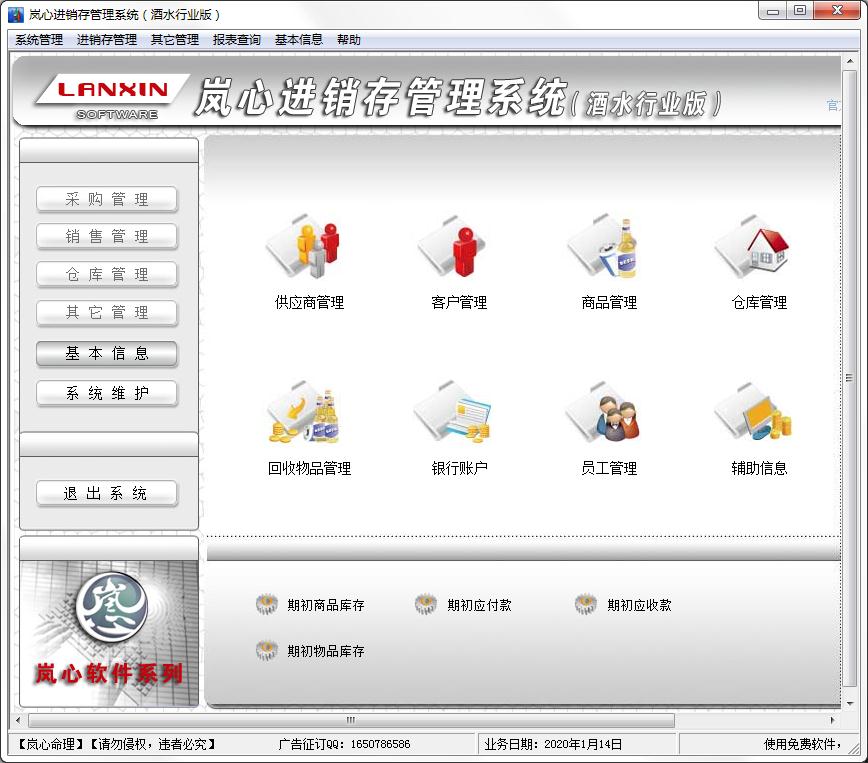868x763 pixels.
Task: Click the gear icon beside 期初应付款
Action: click(426, 604)
